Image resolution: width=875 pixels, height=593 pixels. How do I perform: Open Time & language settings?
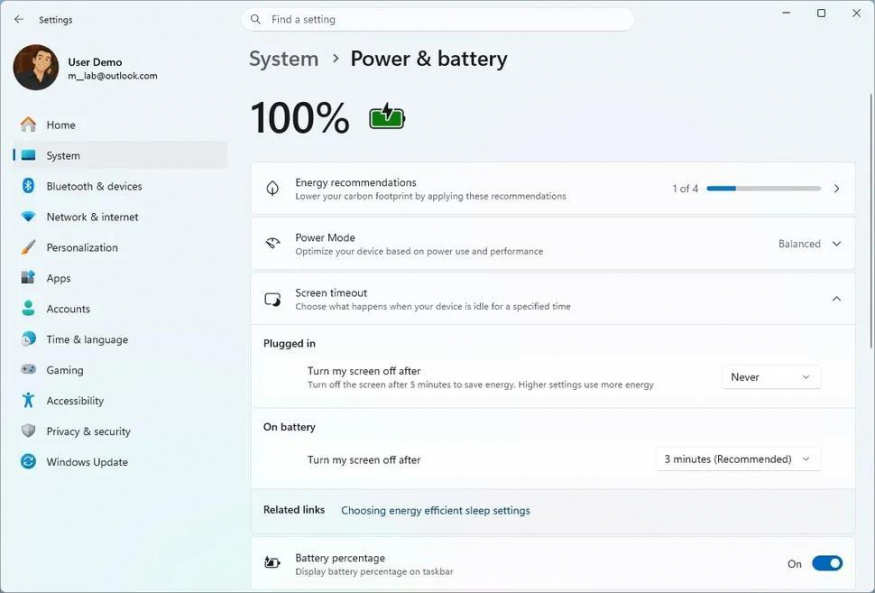point(119,340)
